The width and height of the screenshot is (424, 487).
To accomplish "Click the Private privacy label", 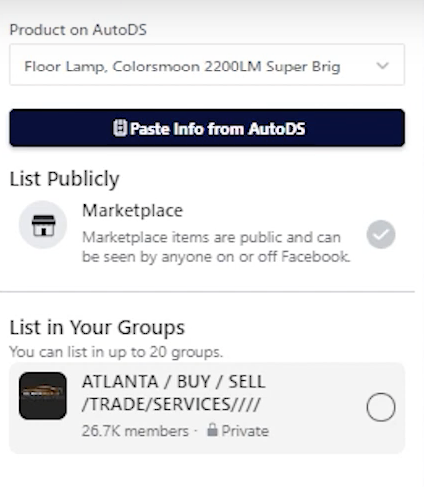I will coord(245,431).
